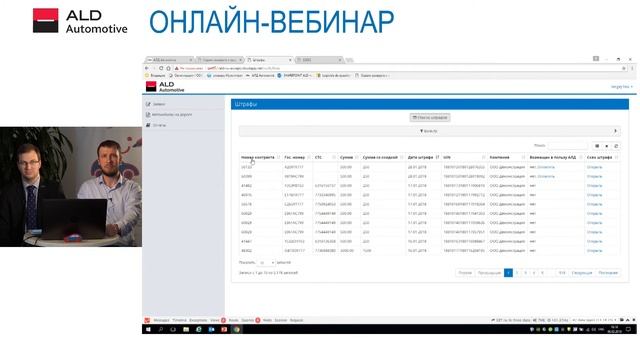Open the records-per-page dropdown
The image size is (640, 360).
click(266, 262)
